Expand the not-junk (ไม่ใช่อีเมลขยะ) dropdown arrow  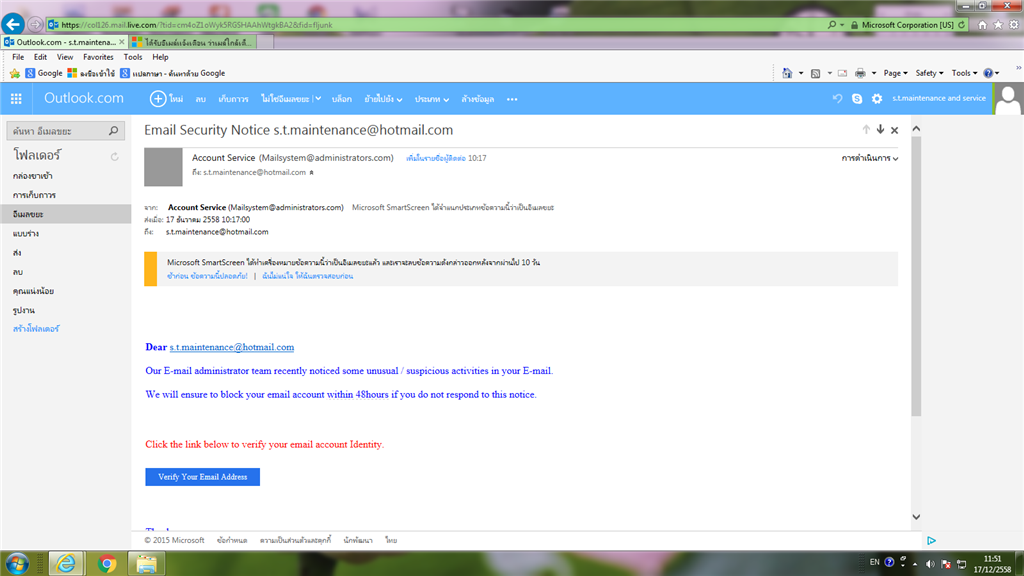317,99
